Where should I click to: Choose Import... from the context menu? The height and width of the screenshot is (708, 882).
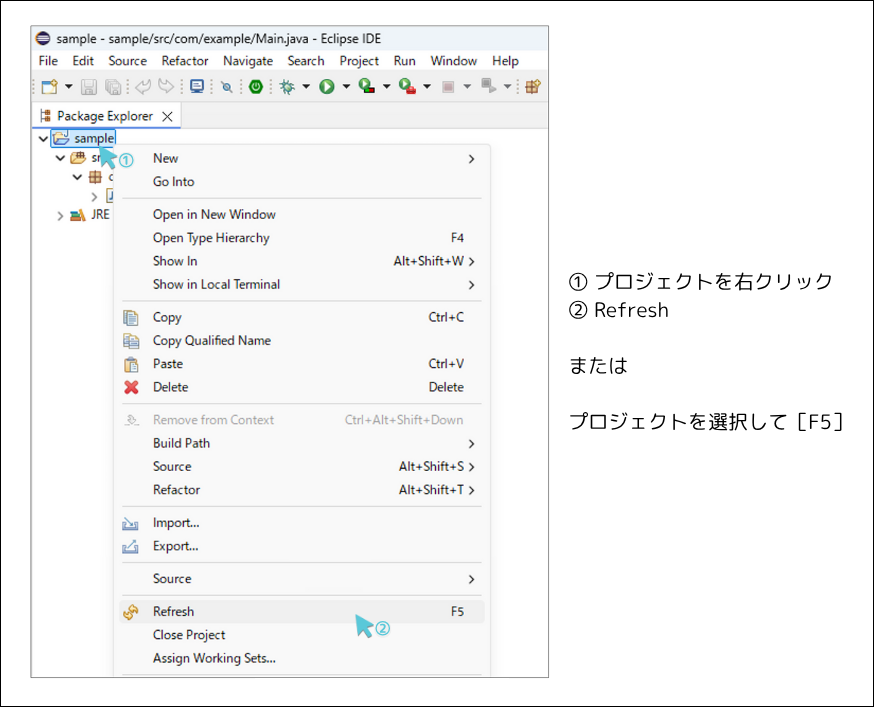coord(302,523)
